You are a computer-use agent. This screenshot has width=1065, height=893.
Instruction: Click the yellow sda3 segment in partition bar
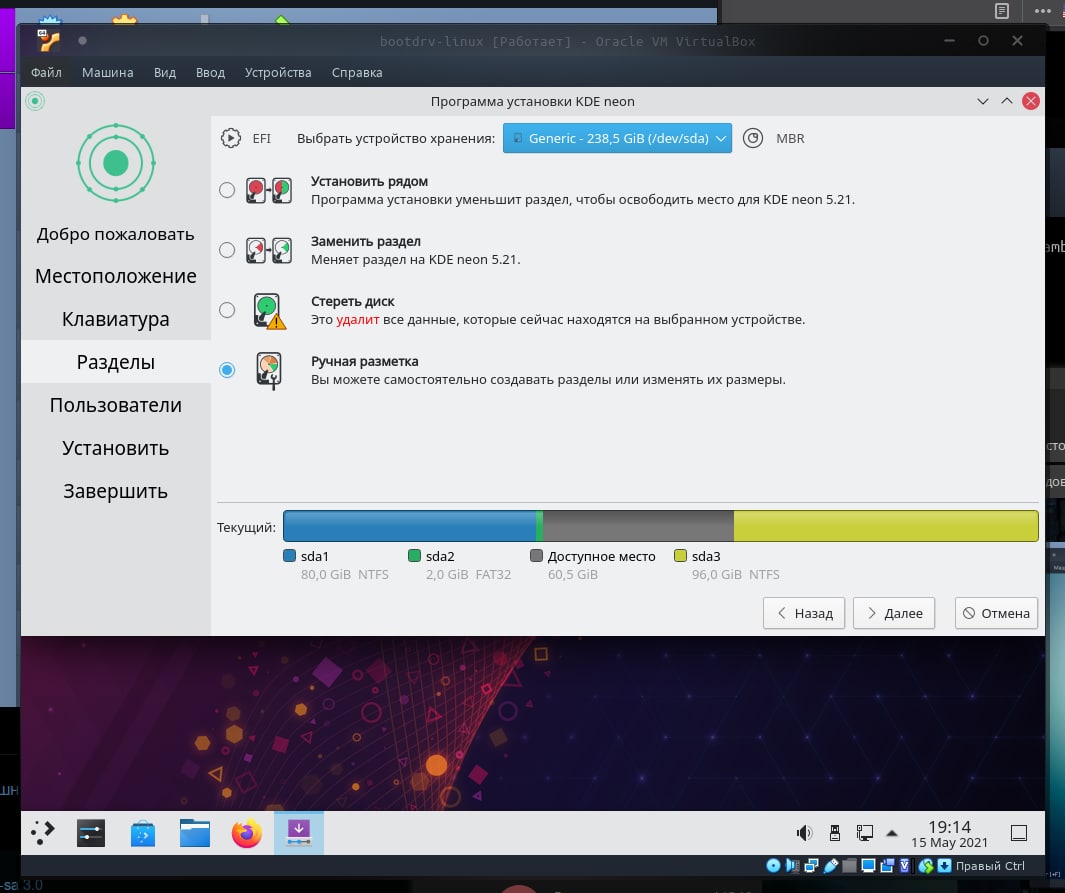(886, 526)
